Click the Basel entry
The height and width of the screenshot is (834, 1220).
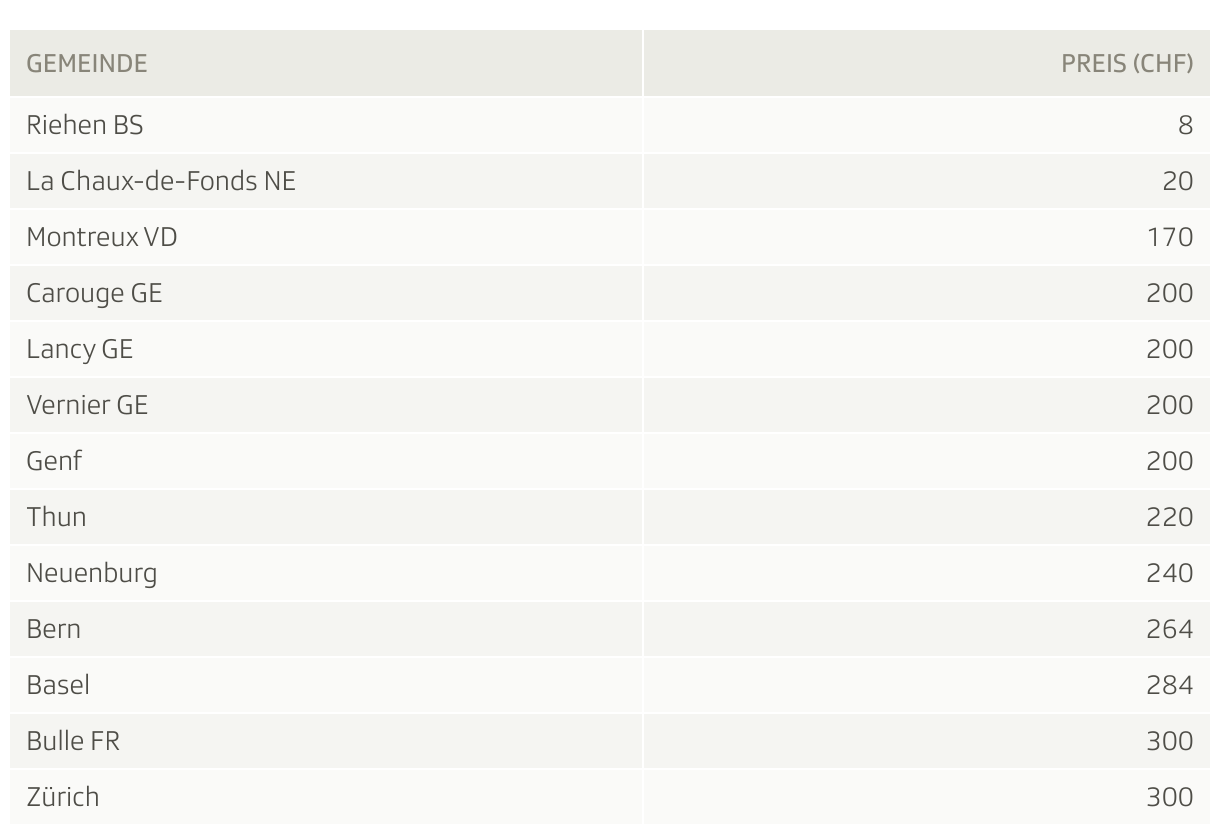coord(58,685)
